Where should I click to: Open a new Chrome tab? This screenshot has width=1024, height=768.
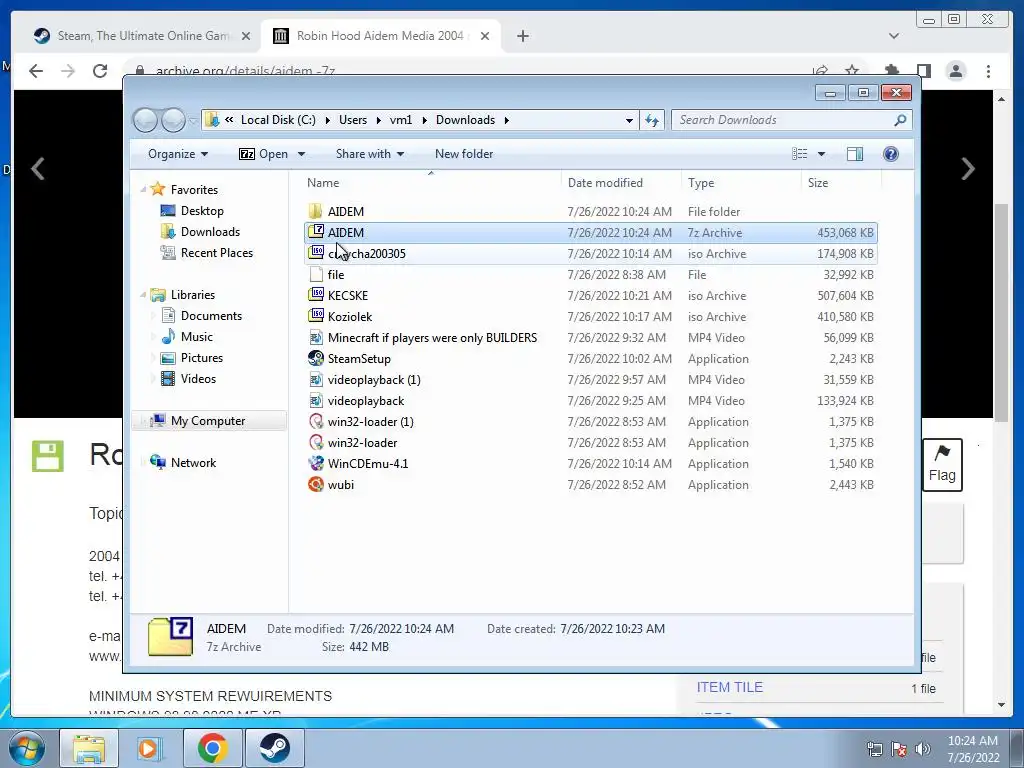pos(522,36)
